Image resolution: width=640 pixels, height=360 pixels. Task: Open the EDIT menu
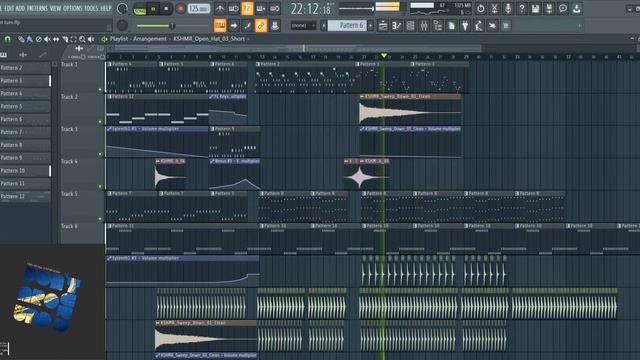9,8
